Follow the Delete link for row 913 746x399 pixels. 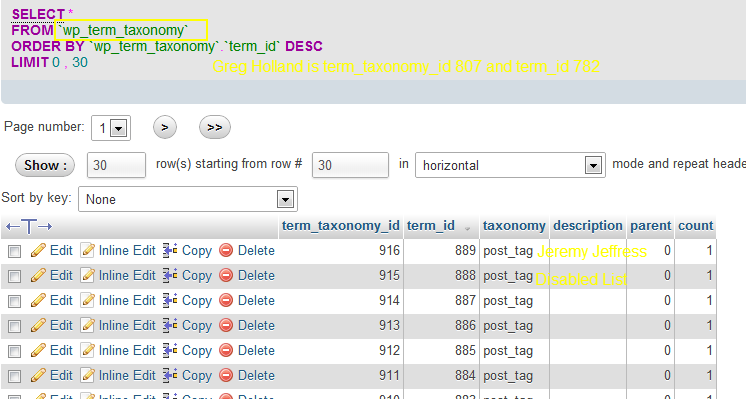(x=256, y=325)
